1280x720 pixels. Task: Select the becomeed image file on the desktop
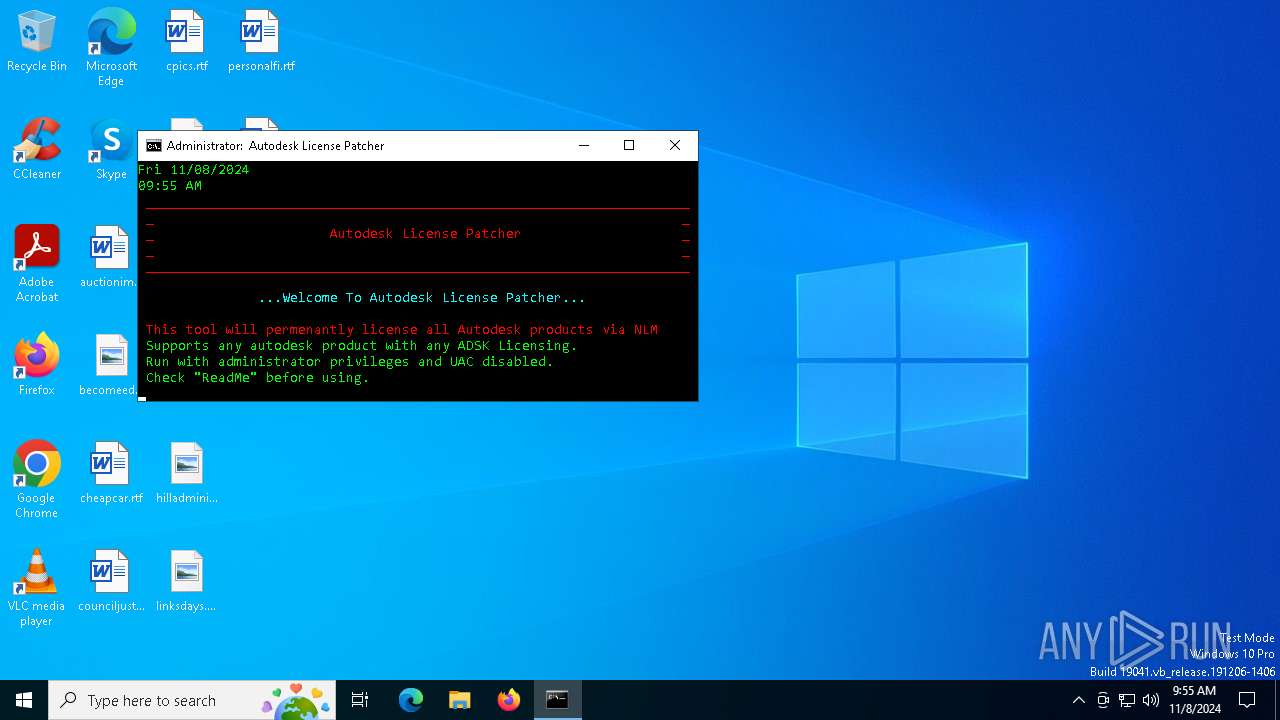(109, 365)
